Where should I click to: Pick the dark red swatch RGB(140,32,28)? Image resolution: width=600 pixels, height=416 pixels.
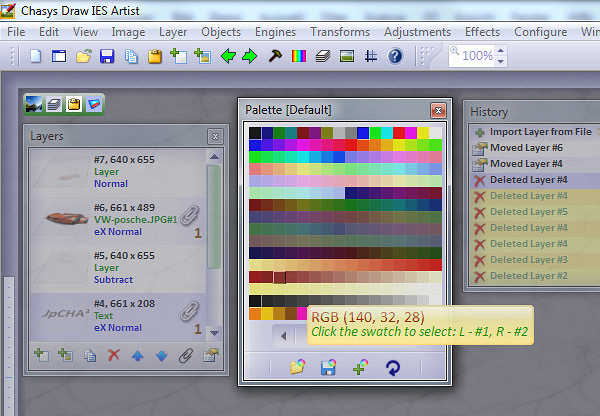280,277
